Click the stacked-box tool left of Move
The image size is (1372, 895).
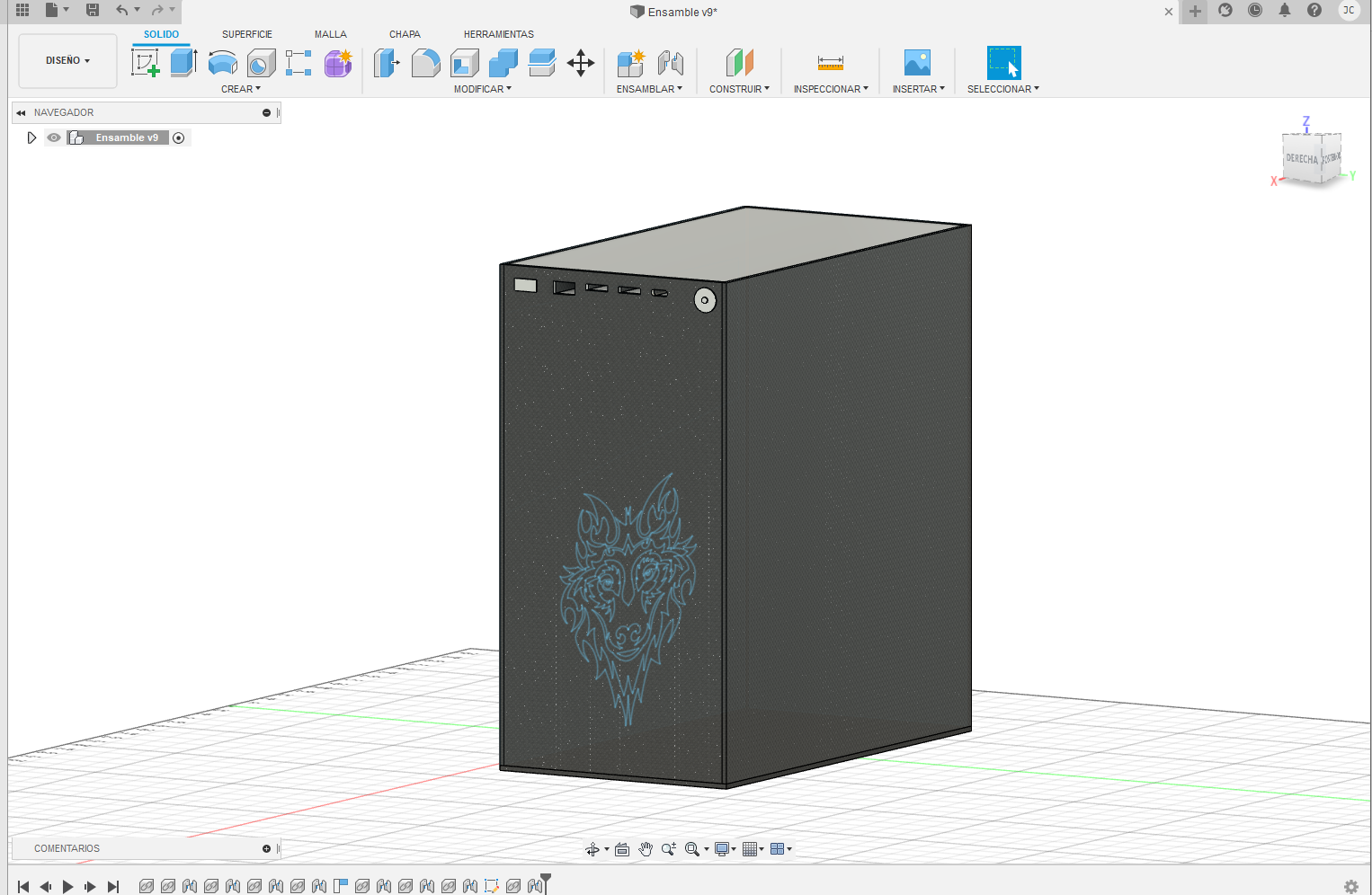point(542,63)
